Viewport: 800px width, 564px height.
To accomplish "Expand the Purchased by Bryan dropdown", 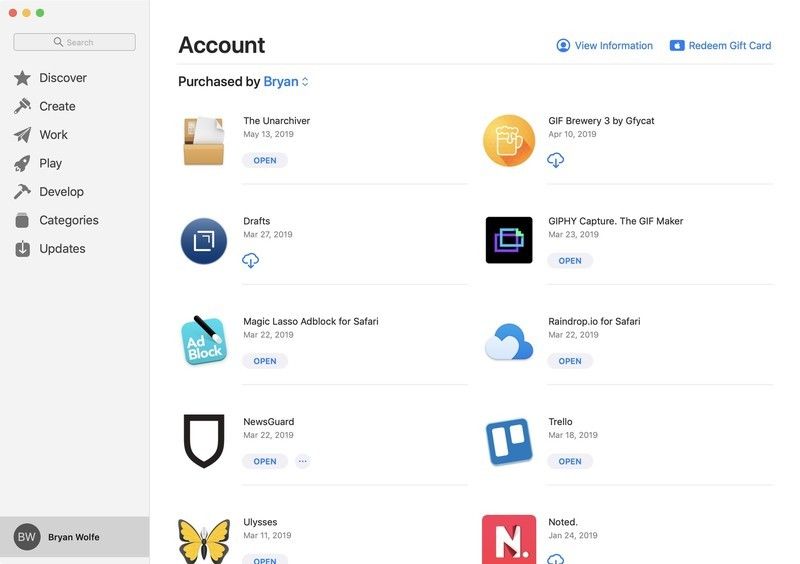I will (286, 82).
